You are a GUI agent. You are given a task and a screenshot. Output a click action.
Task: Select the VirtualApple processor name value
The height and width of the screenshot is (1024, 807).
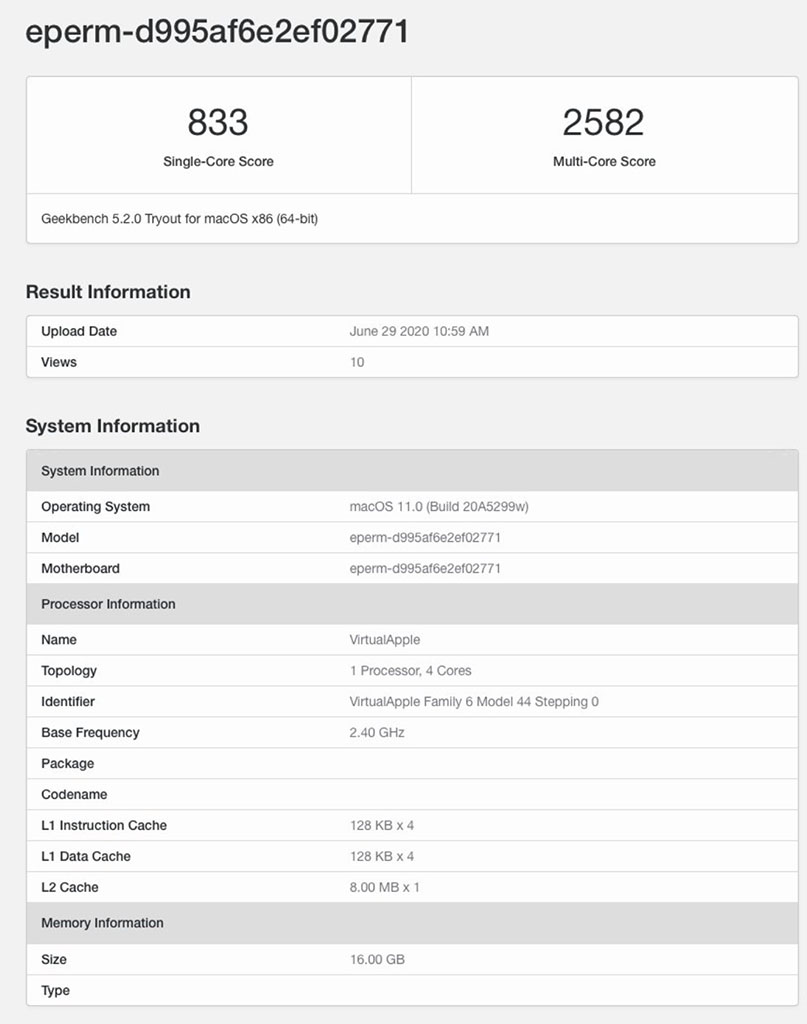point(385,640)
